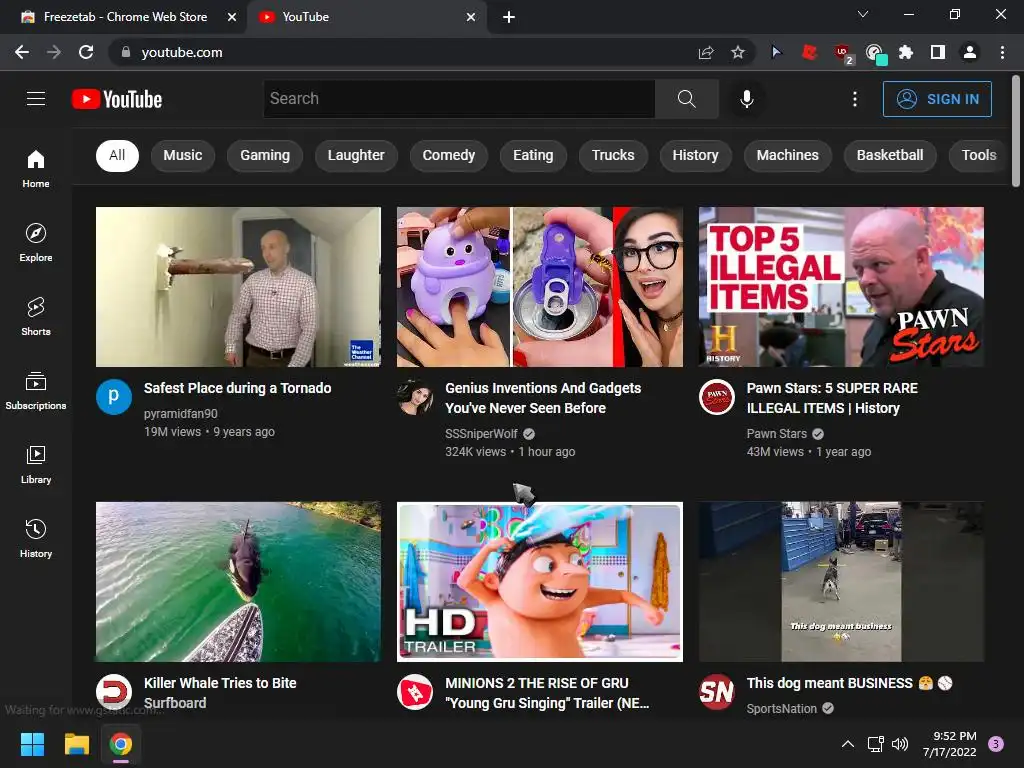1024x768 pixels.
Task: Open pyramidfan90 channel avatar
Action: tap(114, 396)
